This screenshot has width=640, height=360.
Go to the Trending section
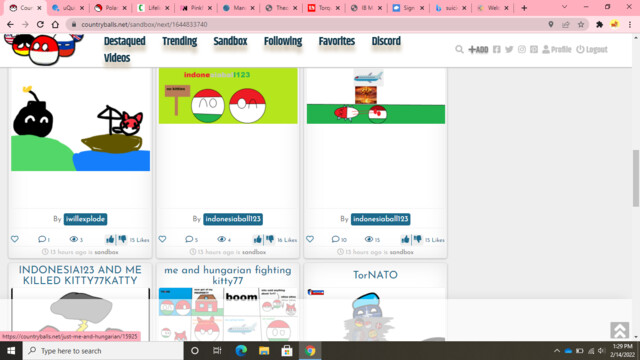click(x=180, y=41)
